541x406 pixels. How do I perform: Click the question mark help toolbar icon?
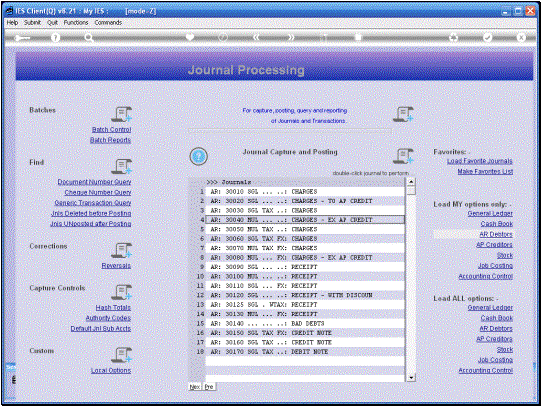(x=55, y=37)
